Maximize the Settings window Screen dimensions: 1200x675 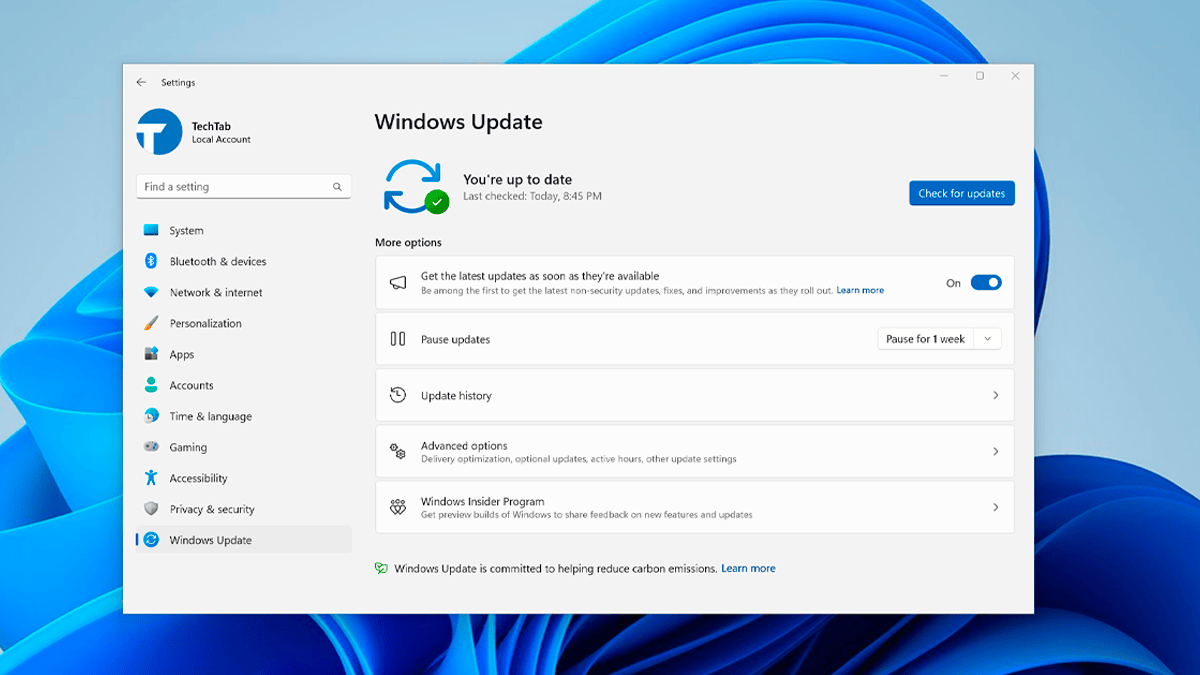click(980, 76)
